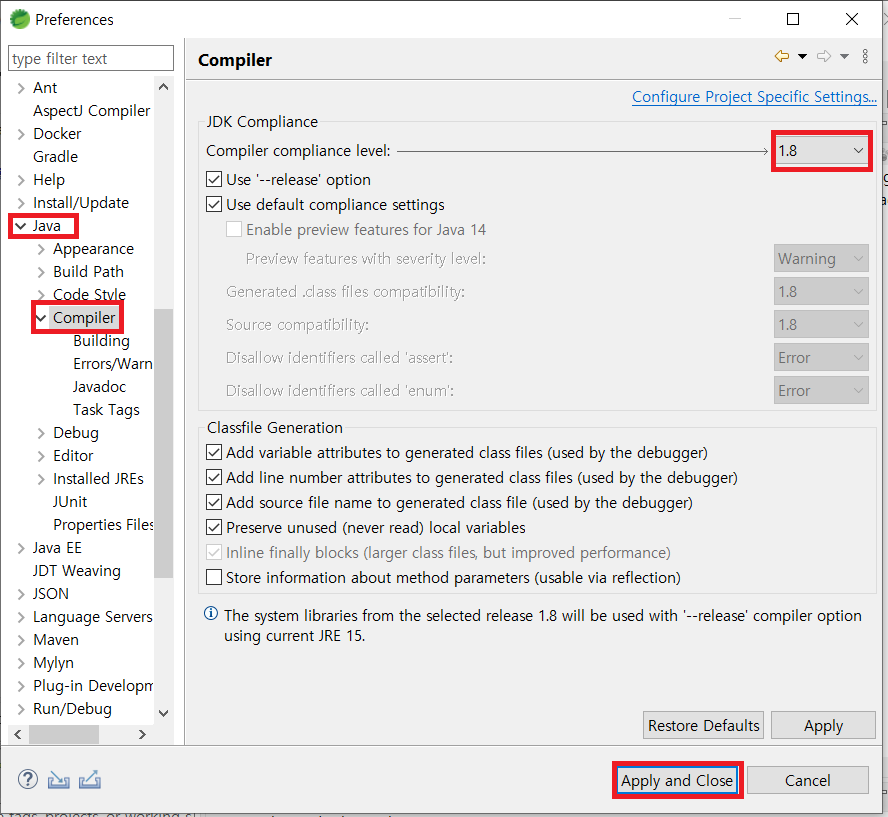Image resolution: width=888 pixels, height=817 pixels.
Task: Open the back history dropdown arrow
Action: coord(802,56)
